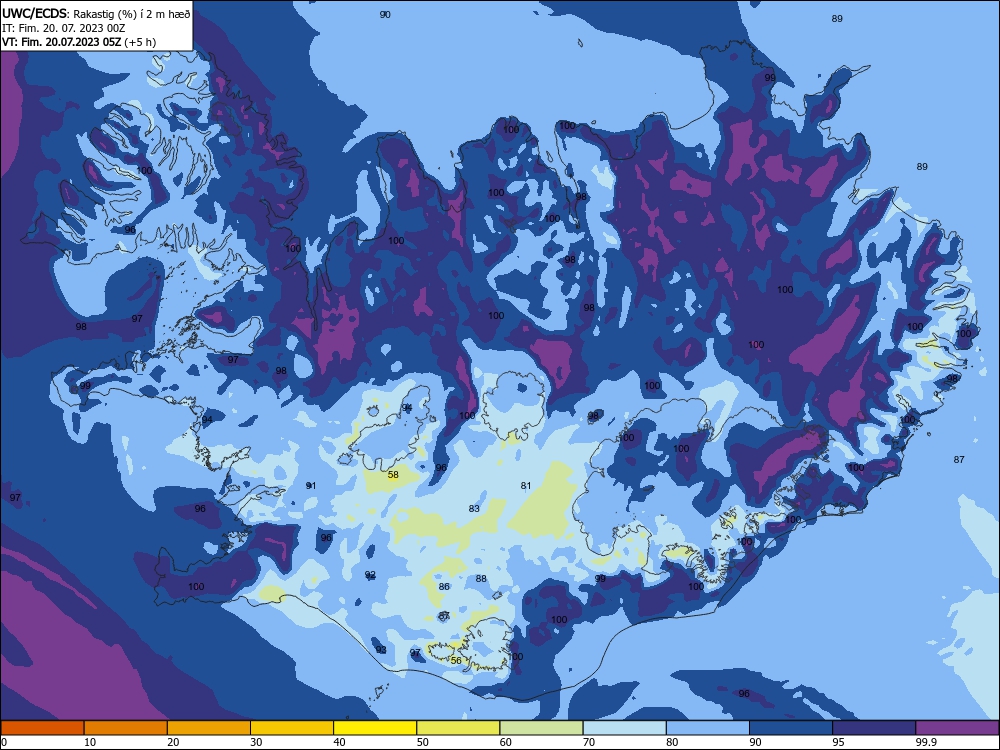1000x750 pixels.
Task: Click the '60' legend scale label
Action: [x=506, y=742]
